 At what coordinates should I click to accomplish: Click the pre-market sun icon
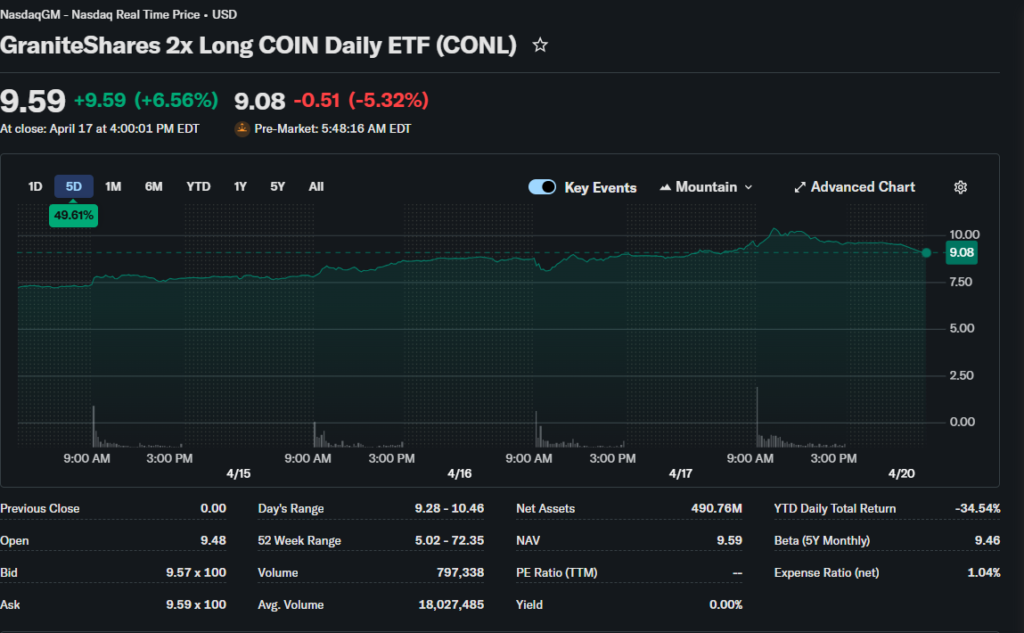tap(242, 129)
